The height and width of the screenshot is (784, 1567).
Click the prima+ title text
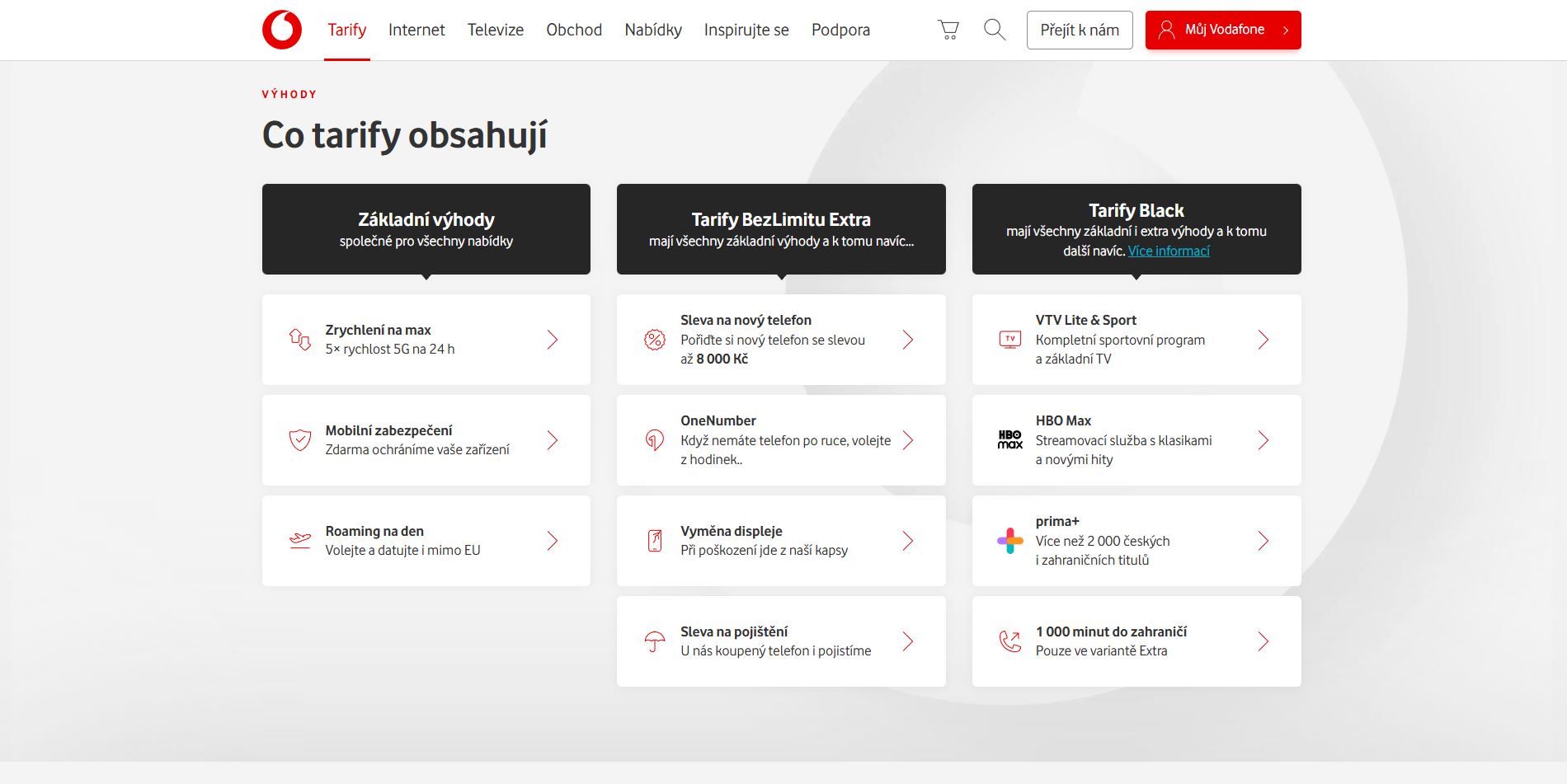point(1057,521)
